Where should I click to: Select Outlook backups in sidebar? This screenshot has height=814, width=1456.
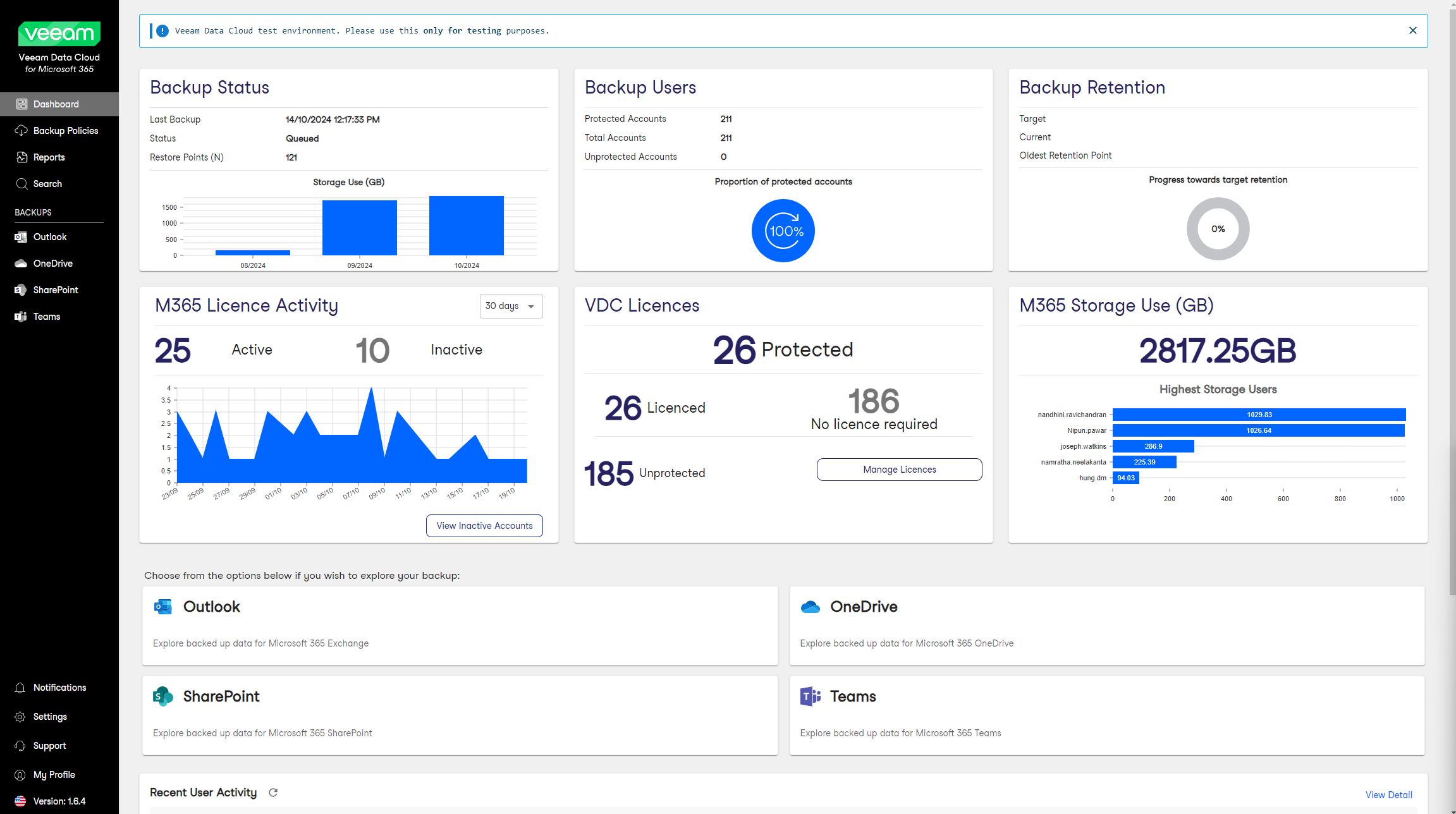59,237
